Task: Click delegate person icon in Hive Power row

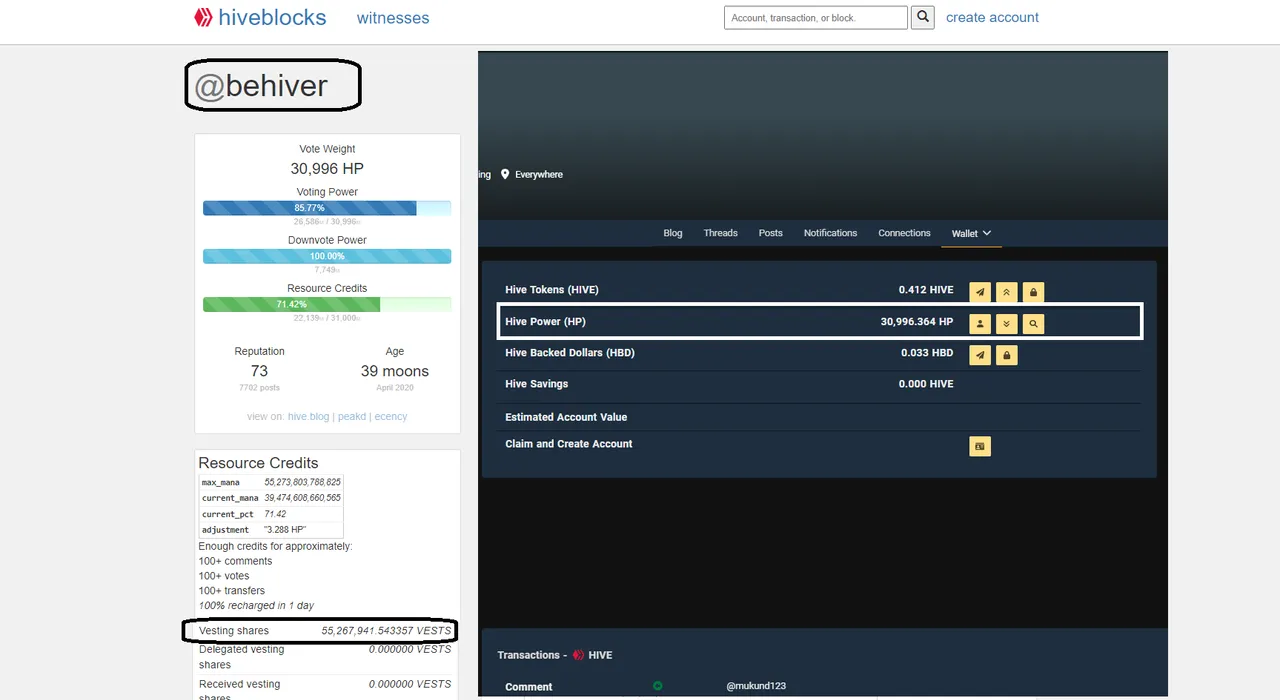Action: click(x=980, y=323)
